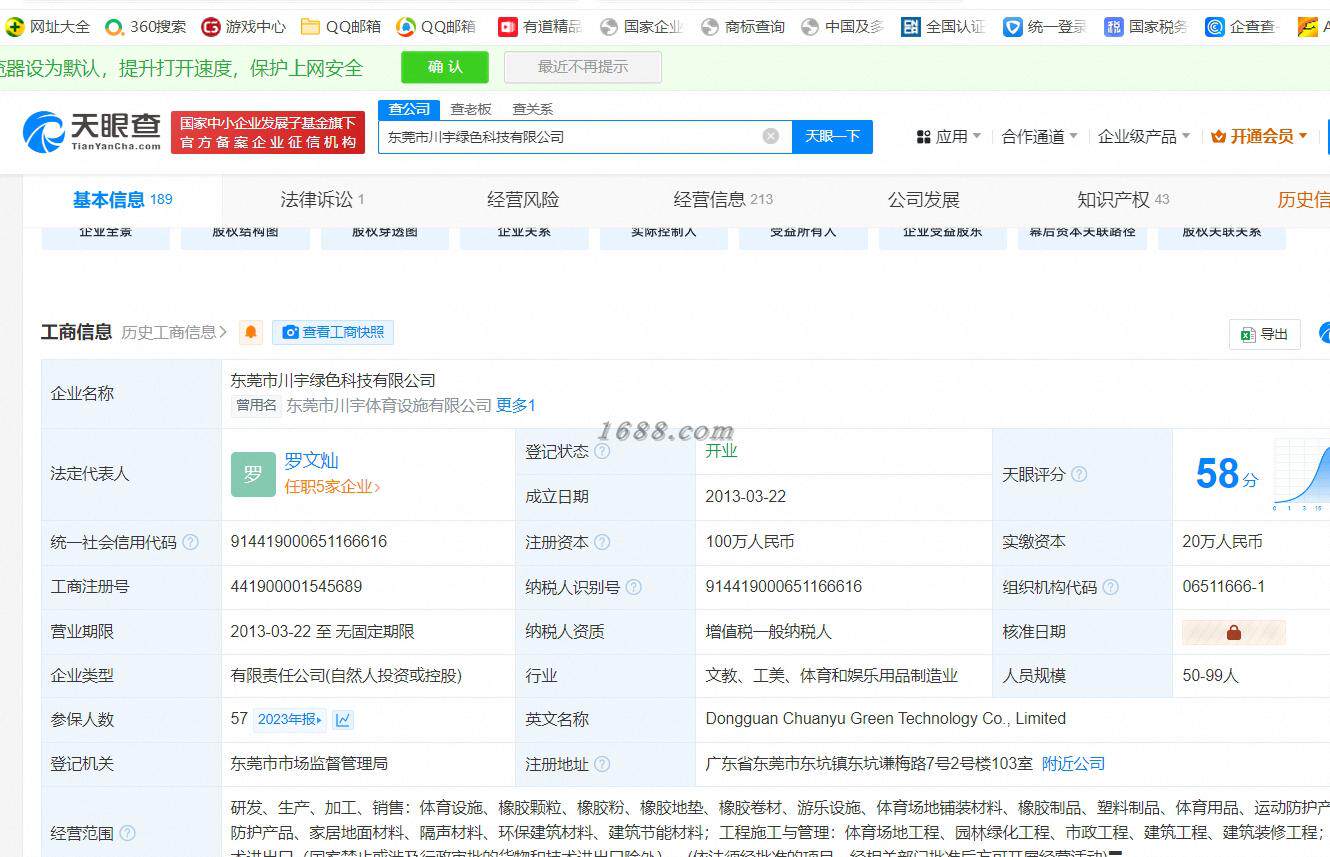This screenshot has height=857, width=1330.
Task: Click the 罗 avatar of the legal representative
Action: coord(253,474)
